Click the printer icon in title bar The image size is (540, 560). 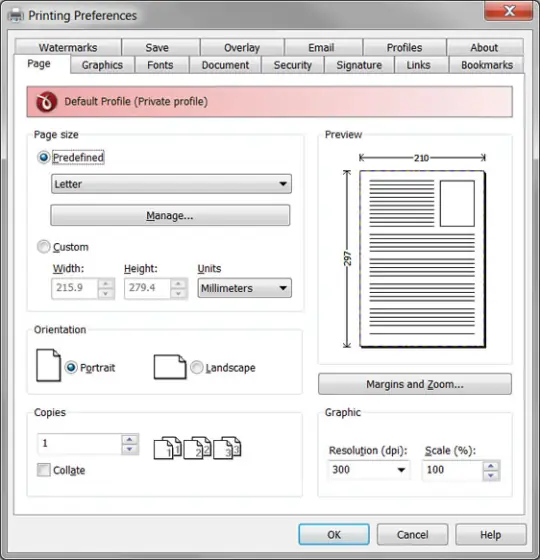tap(15, 15)
